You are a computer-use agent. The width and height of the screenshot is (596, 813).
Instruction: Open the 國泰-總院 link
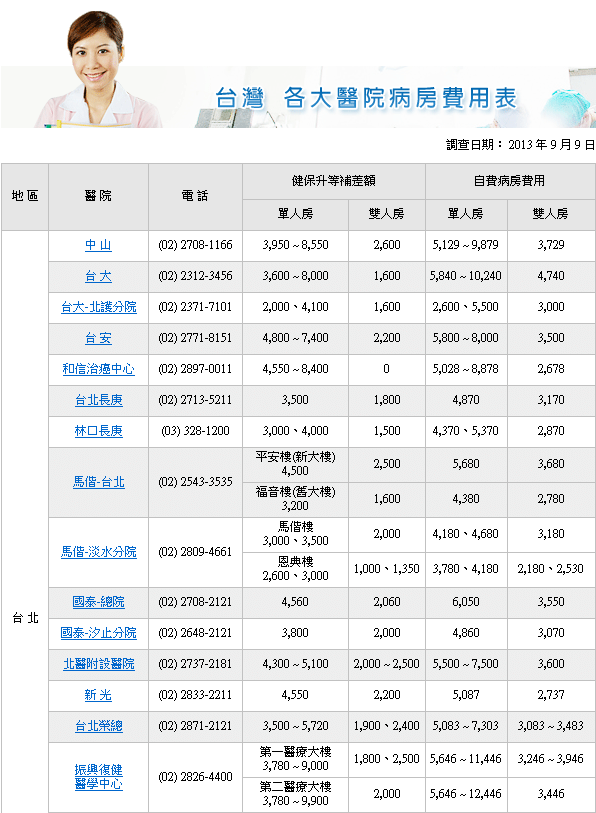click(x=99, y=602)
